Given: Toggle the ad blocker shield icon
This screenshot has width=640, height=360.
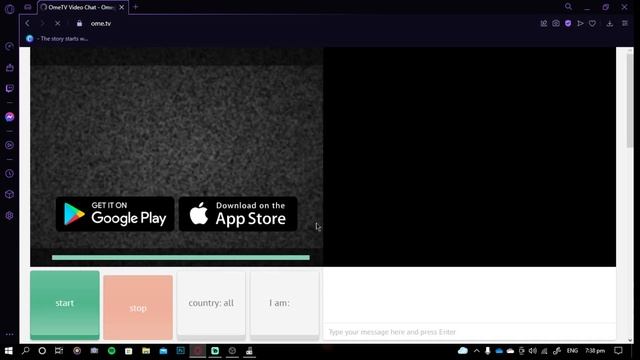Looking at the screenshot, I should coord(568,24).
